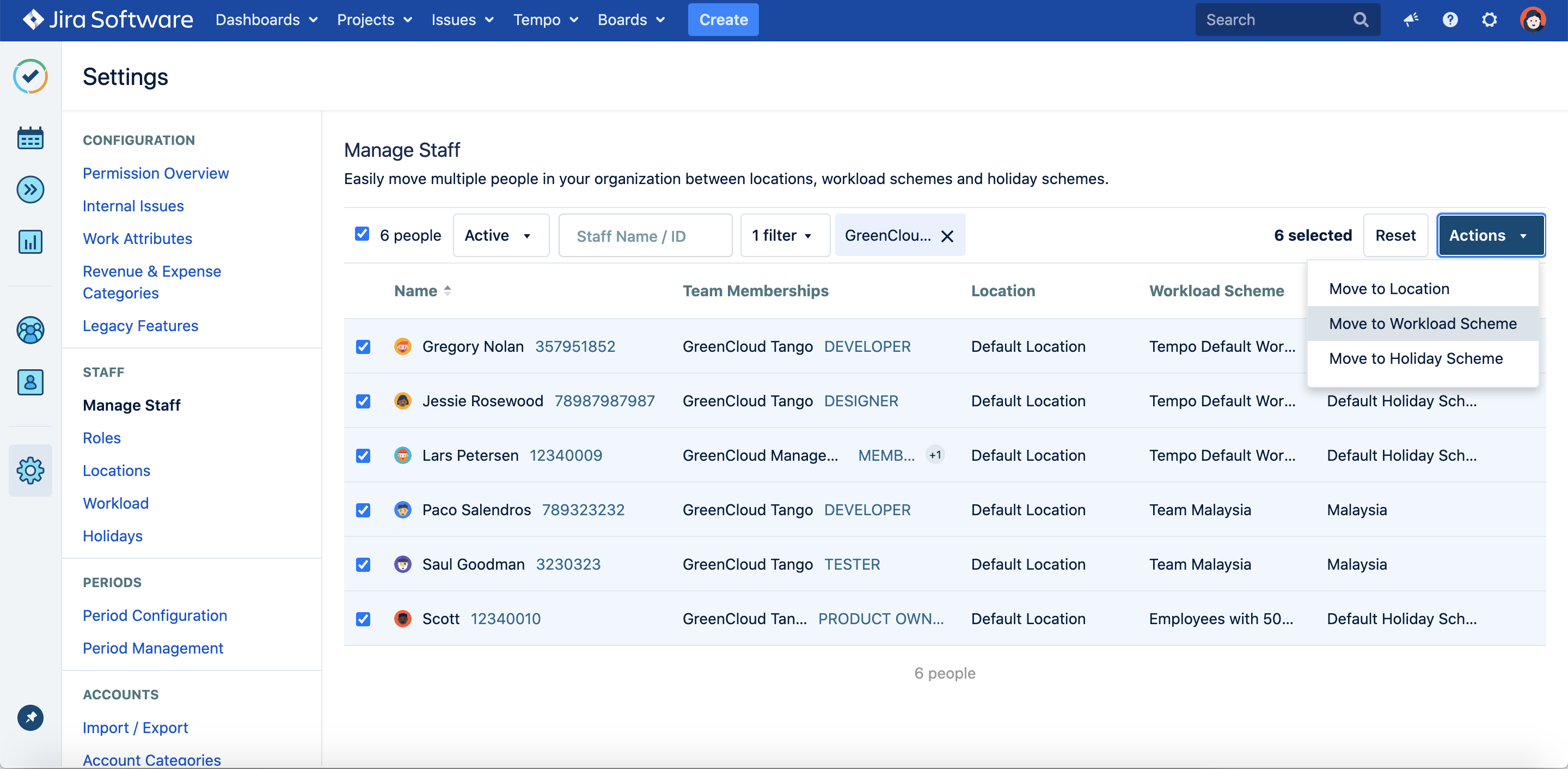Screen dimensions: 1568x769
Task: Open the Tempo menu in top navigation
Action: tap(546, 20)
